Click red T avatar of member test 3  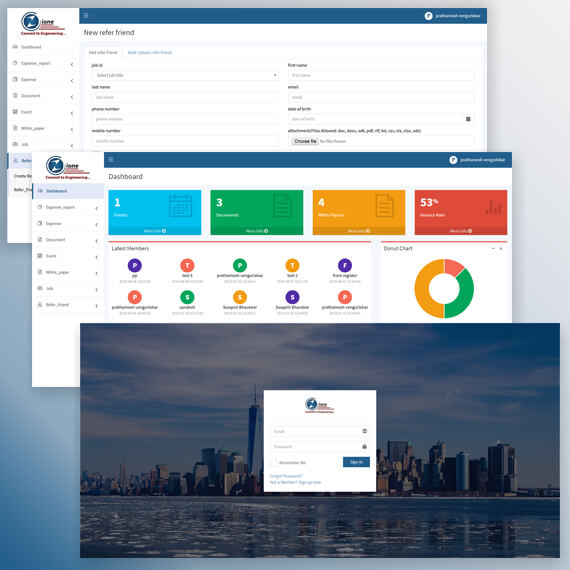(x=187, y=265)
